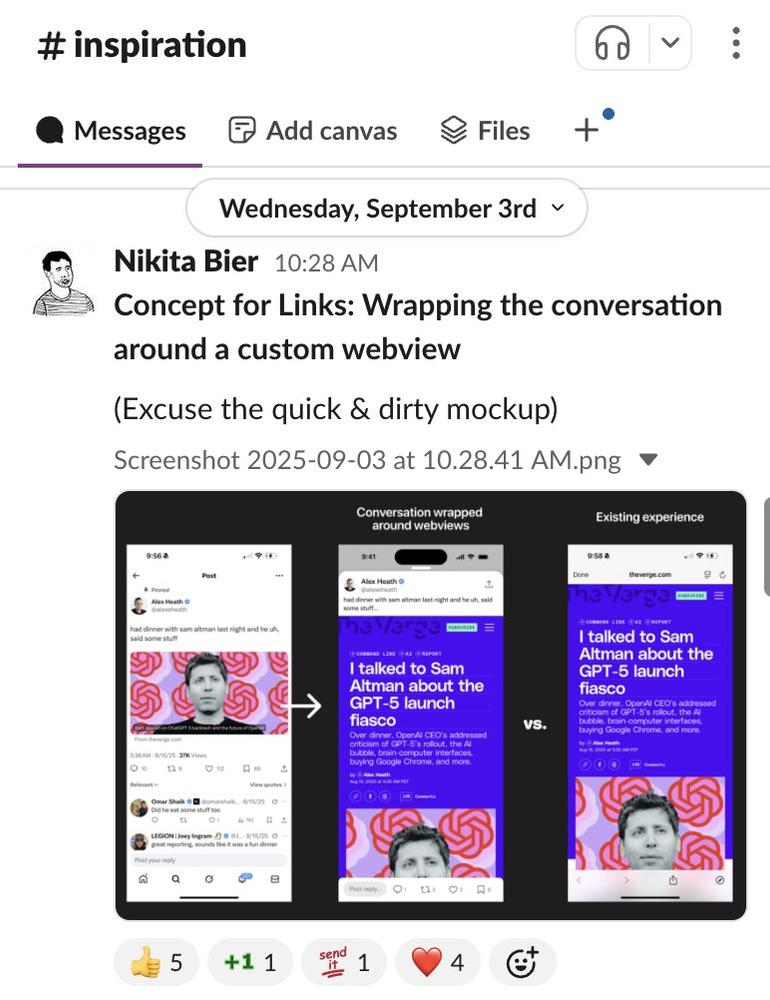
Task: Open the channel more options menu
Action: pyautogui.click(x=736, y=43)
